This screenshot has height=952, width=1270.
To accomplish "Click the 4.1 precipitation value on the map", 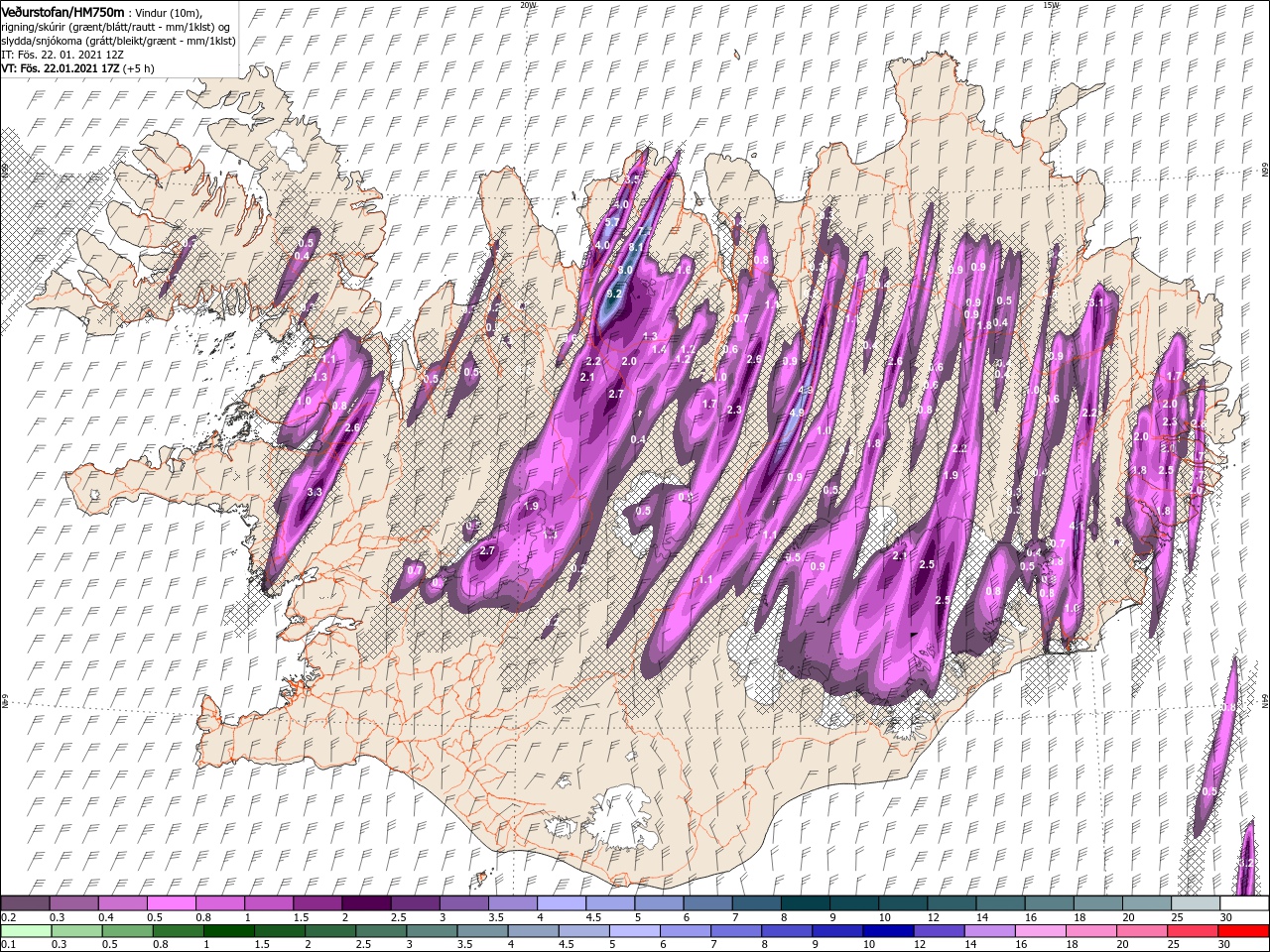I will tap(1078, 527).
